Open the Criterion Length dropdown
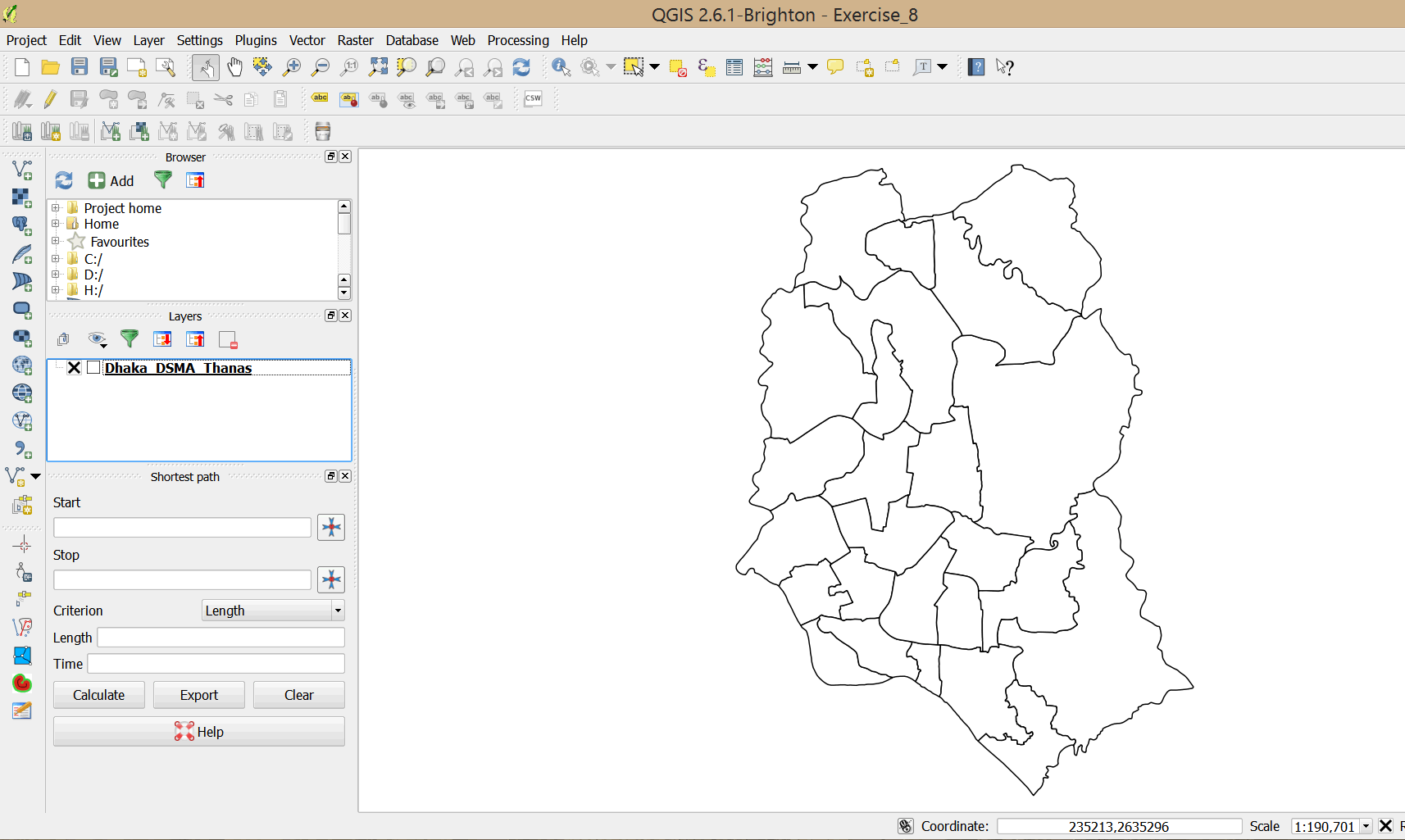Viewport: 1405px width, 840px height. tap(273, 610)
